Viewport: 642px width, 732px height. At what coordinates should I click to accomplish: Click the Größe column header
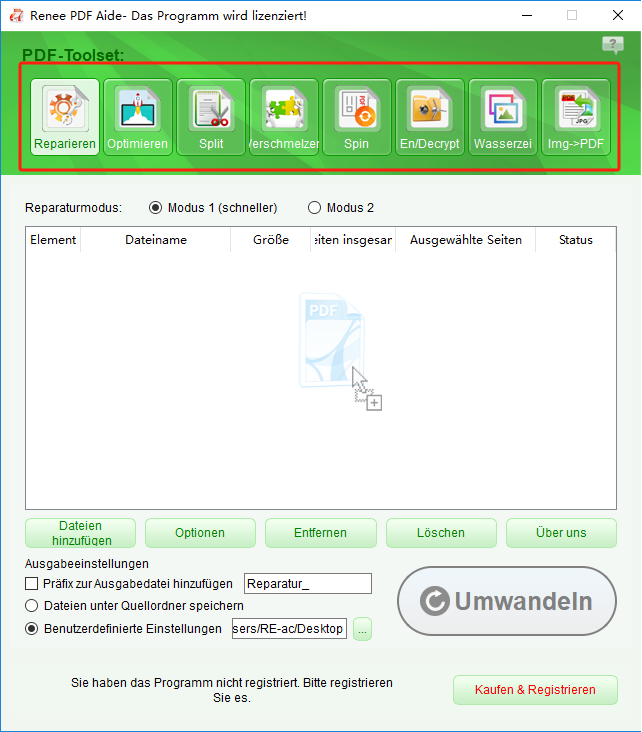click(271, 239)
